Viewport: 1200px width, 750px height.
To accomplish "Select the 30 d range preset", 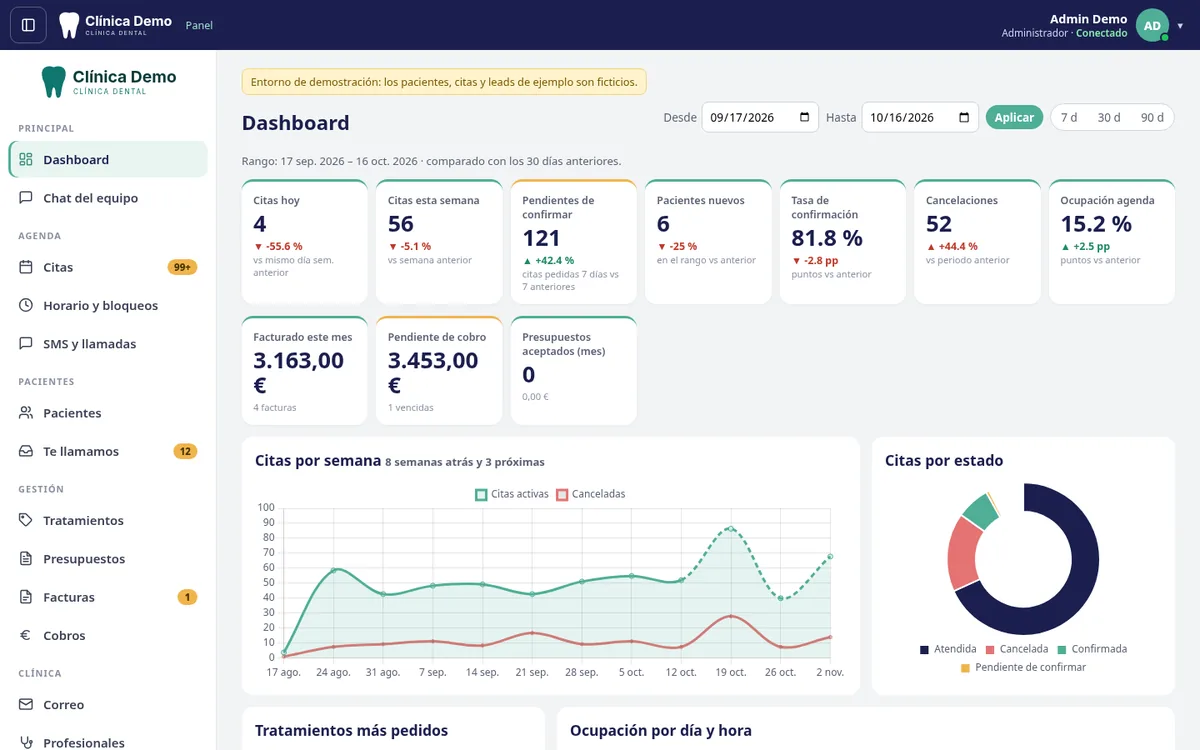I will (1109, 117).
